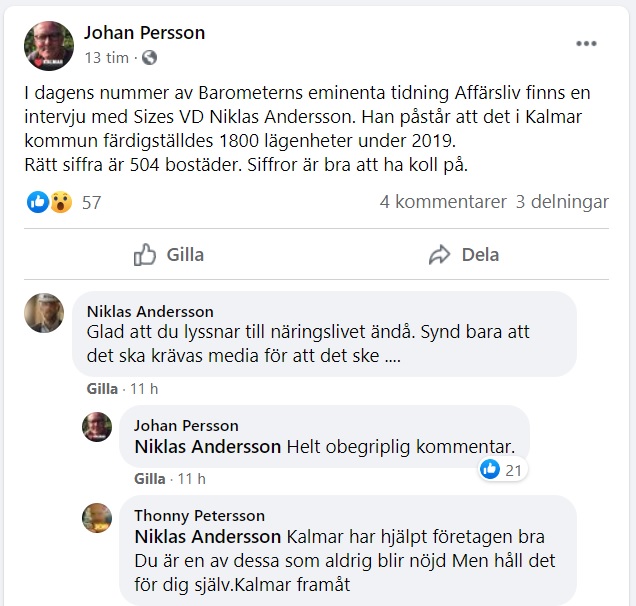Click Johan Persson's reply avatar

tap(97, 427)
